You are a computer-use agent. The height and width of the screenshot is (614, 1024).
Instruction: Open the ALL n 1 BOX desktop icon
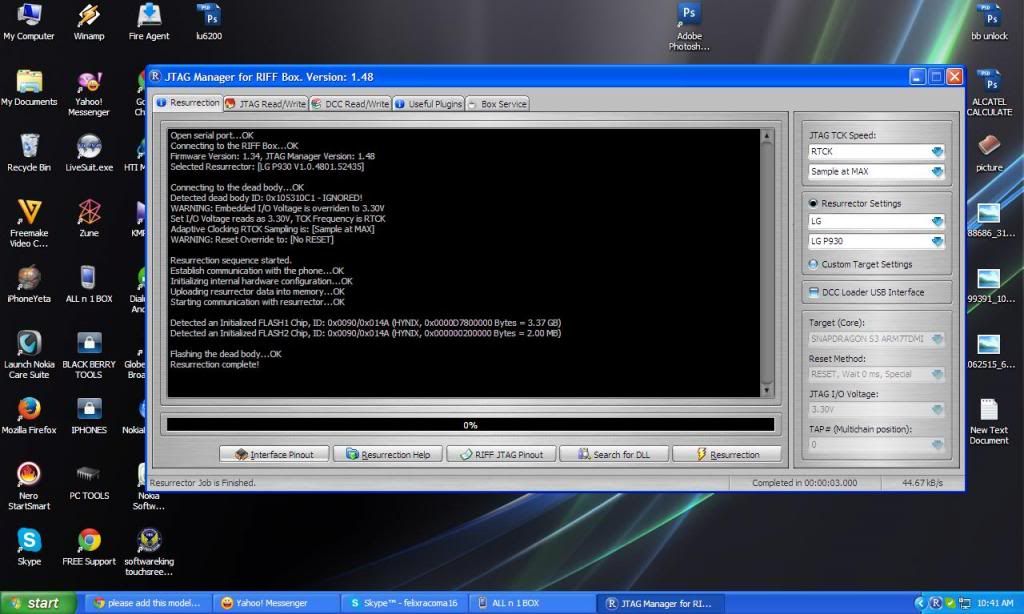pyautogui.click(x=89, y=284)
